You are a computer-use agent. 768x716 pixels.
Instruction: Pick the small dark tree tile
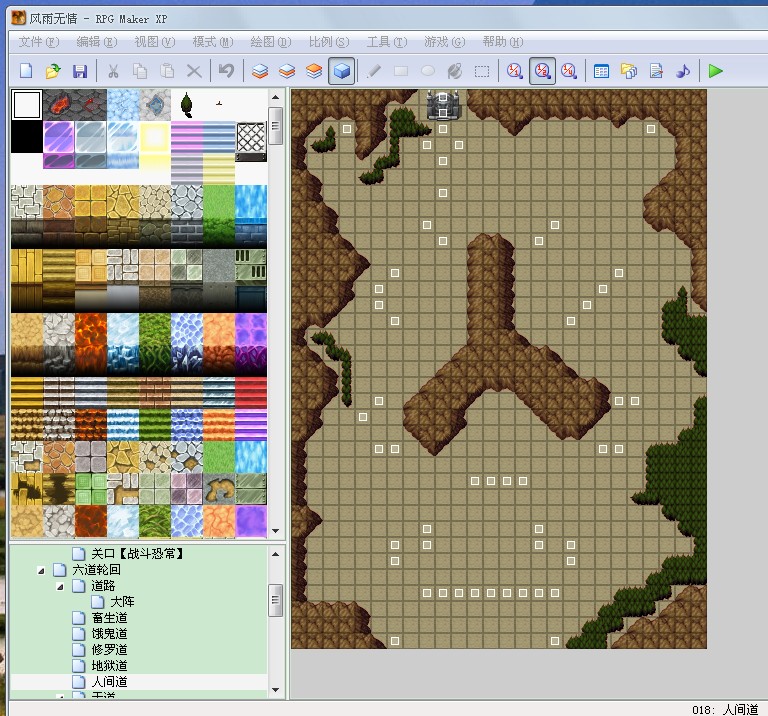(x=187, y=105)
